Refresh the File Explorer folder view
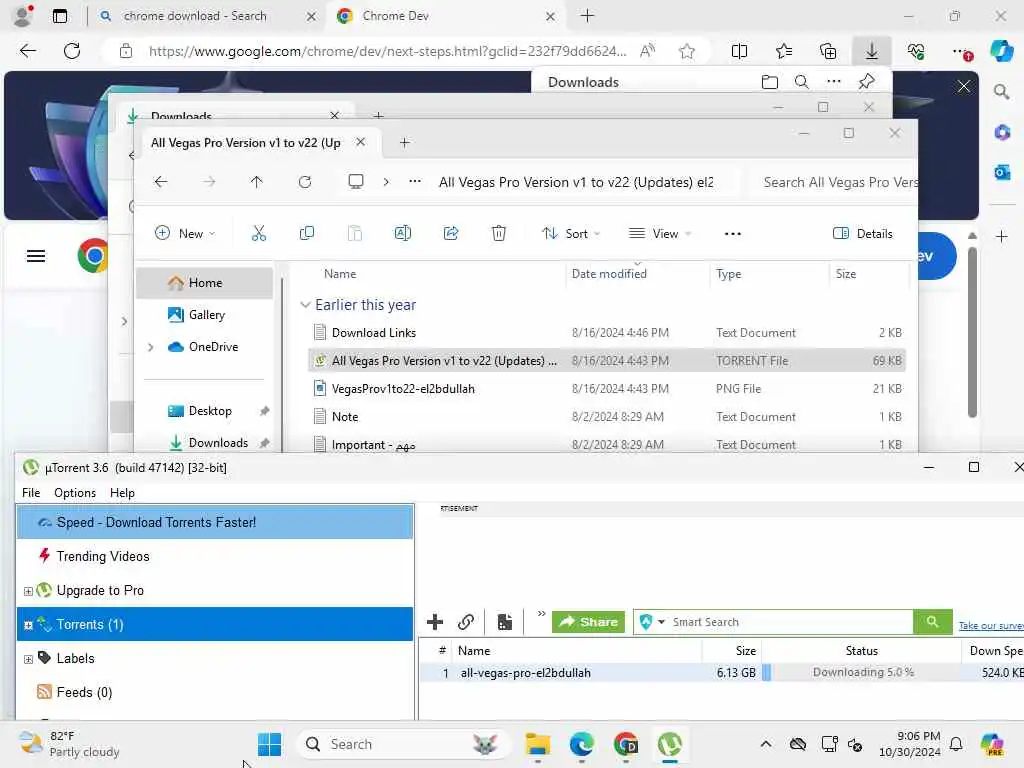The height and width of the screenshot is (768, 1024). pos(305,182)
